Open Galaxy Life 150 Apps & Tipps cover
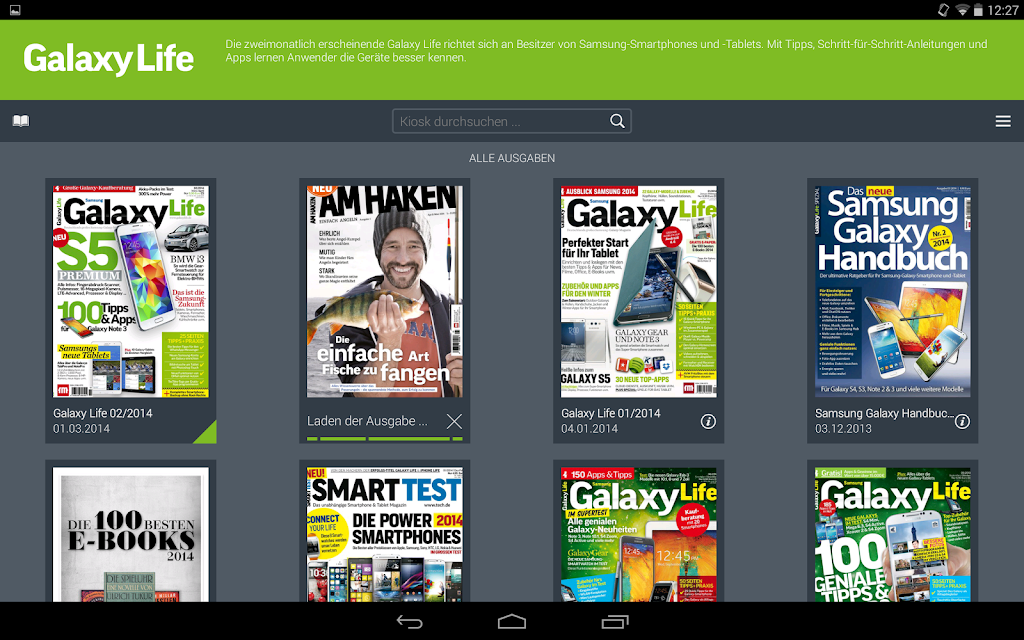 [x=639, y=534]
